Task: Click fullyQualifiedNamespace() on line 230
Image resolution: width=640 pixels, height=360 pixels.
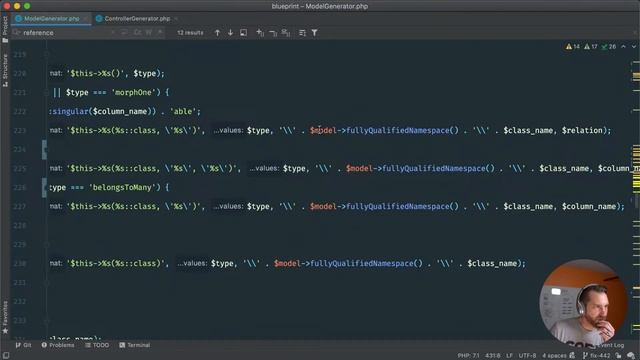Action: [x=366, y=264]
